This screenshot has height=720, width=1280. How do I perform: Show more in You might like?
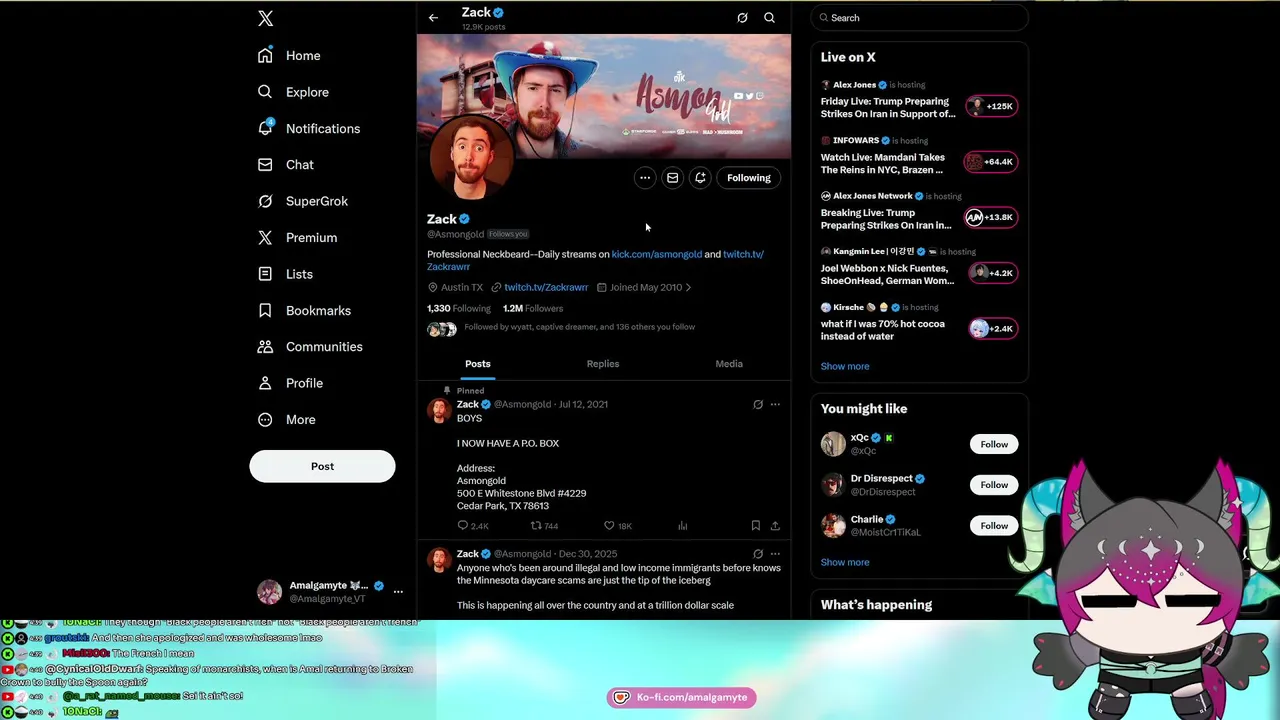[x=845, y=562]
